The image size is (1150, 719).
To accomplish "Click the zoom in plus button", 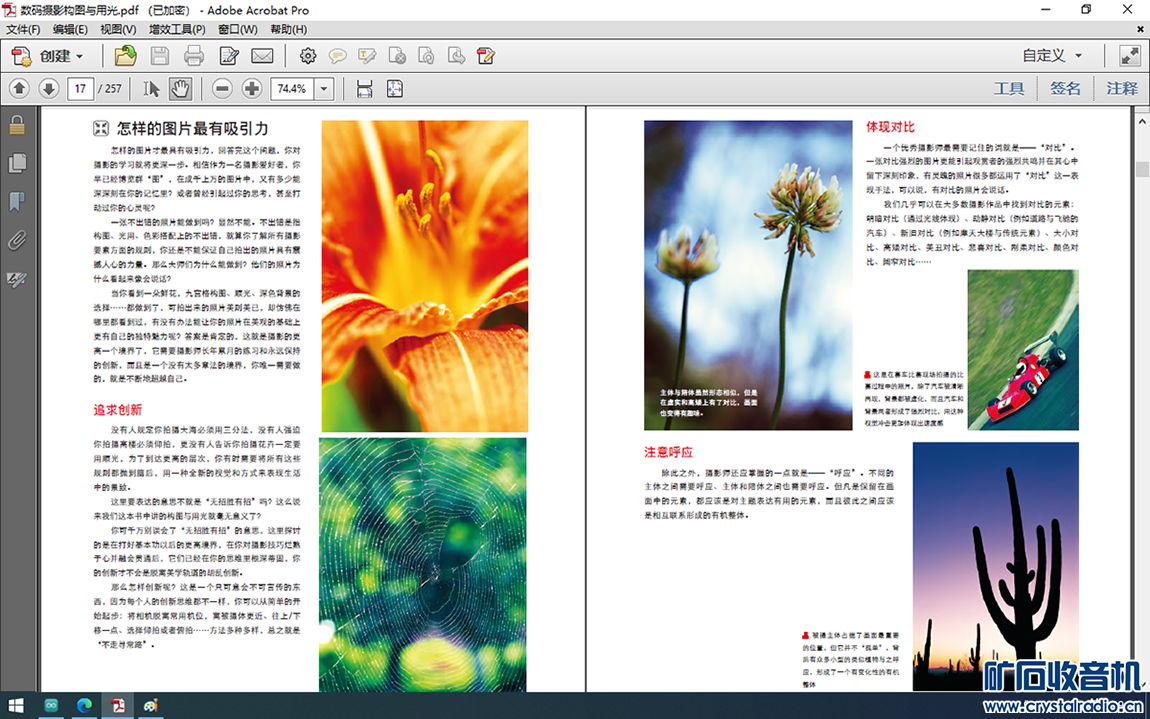I will [252, 89].
